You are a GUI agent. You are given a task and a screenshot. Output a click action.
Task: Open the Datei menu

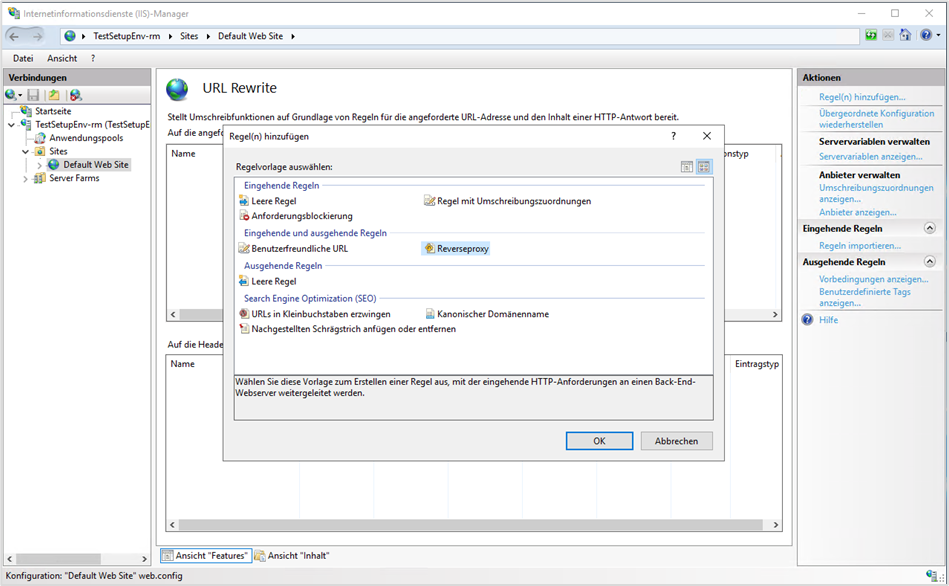[x=23, y=58]
